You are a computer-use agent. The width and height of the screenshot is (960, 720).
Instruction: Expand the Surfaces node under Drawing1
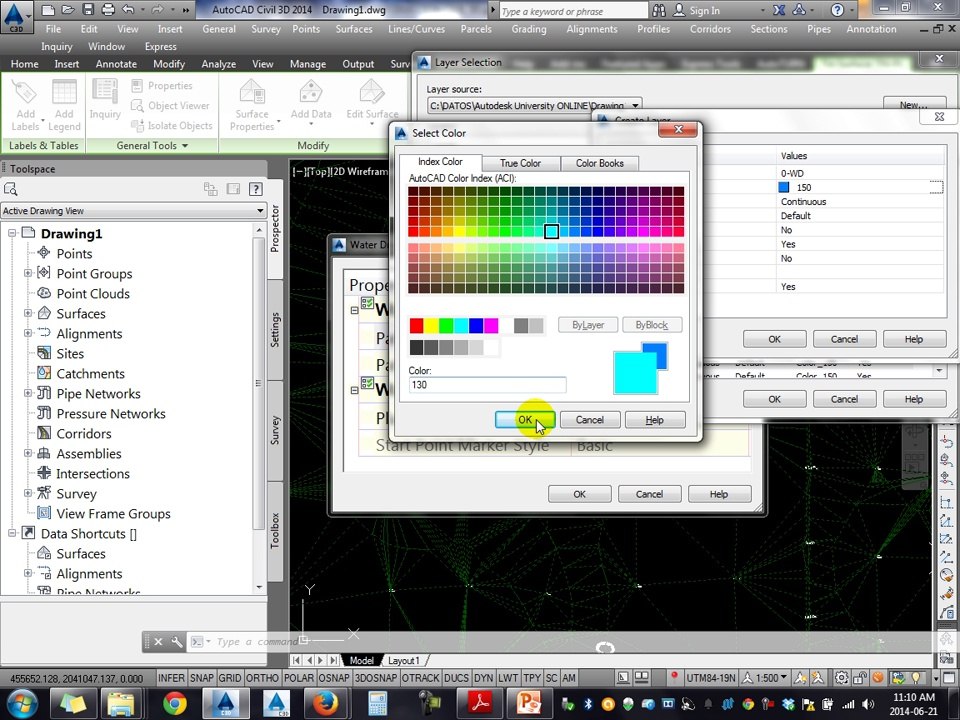[x=28, y=313]
